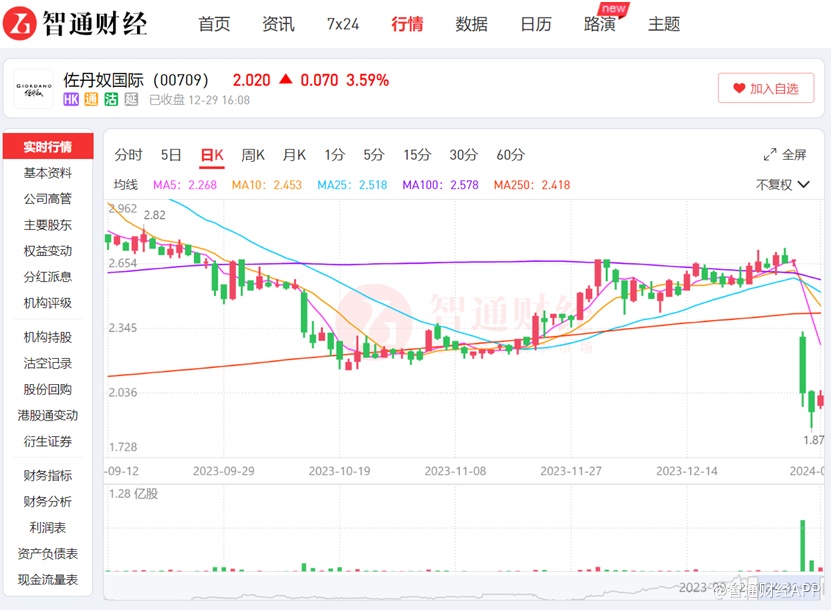Select the 月K chart period
Image resolution: width=831 pixels, height=610 pixels.
[294, 155]
